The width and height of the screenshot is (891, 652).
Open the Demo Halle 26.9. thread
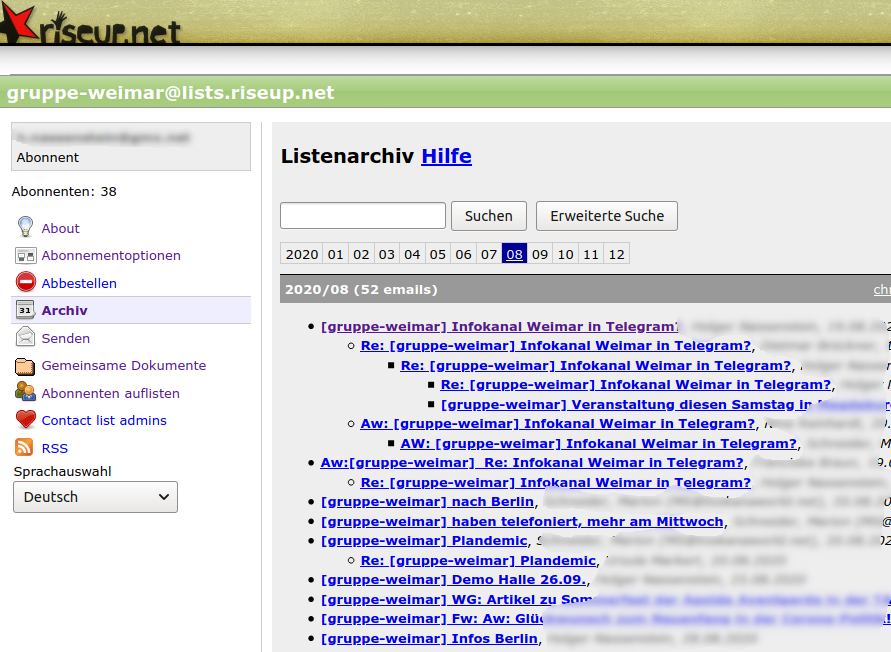pyautogui.click(x=455, y=580)
